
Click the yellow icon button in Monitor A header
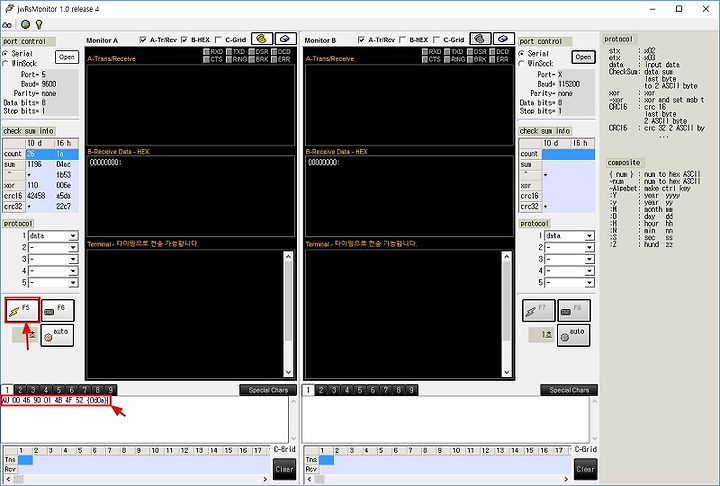point(262,39)
